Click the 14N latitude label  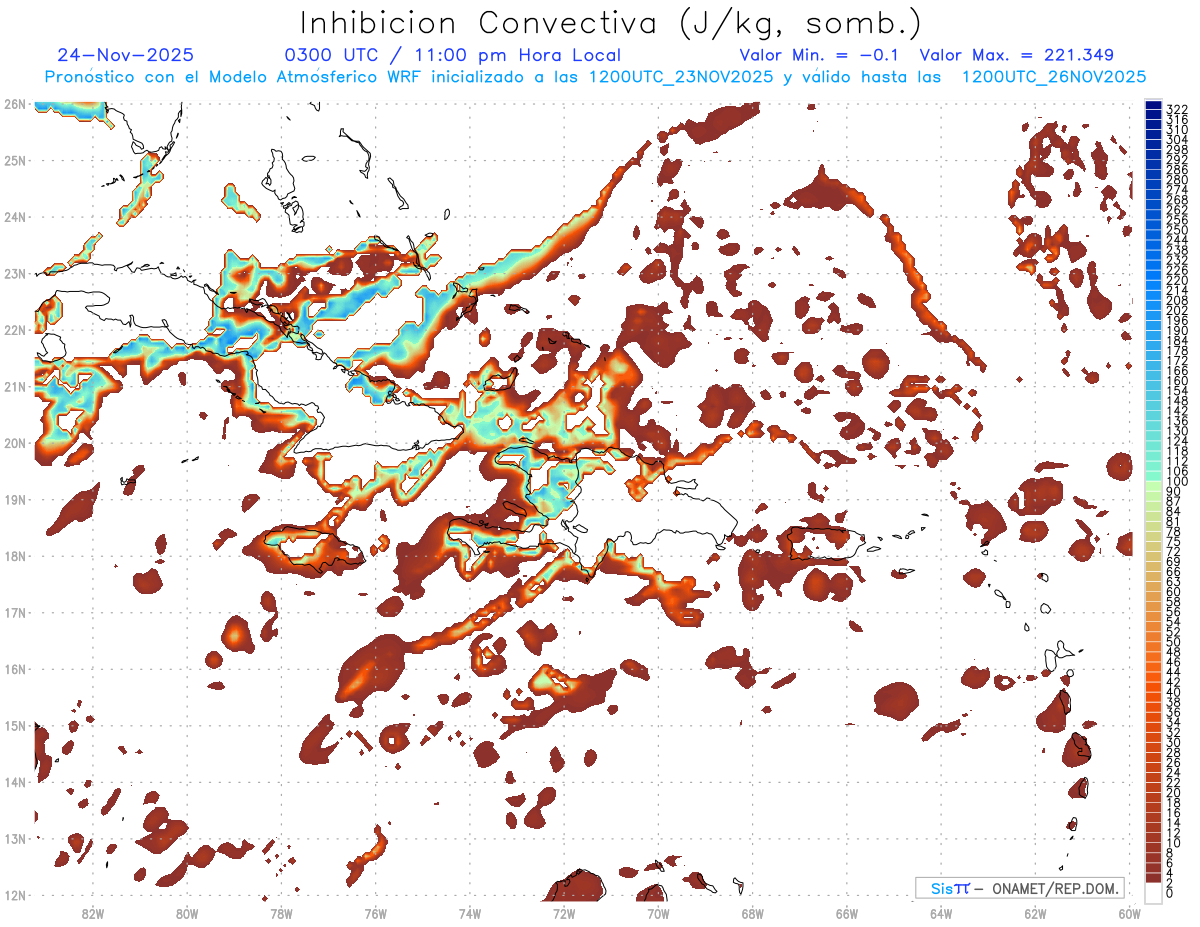pos(14,782)
